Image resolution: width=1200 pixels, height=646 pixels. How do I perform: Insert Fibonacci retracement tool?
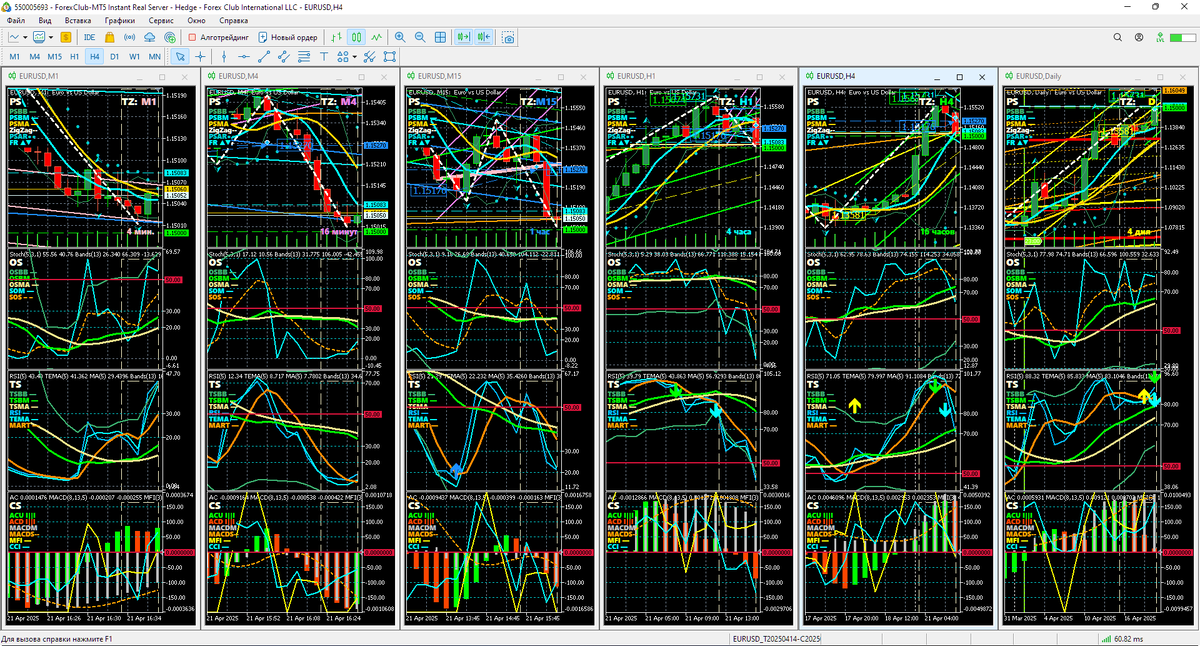[304, 57]
